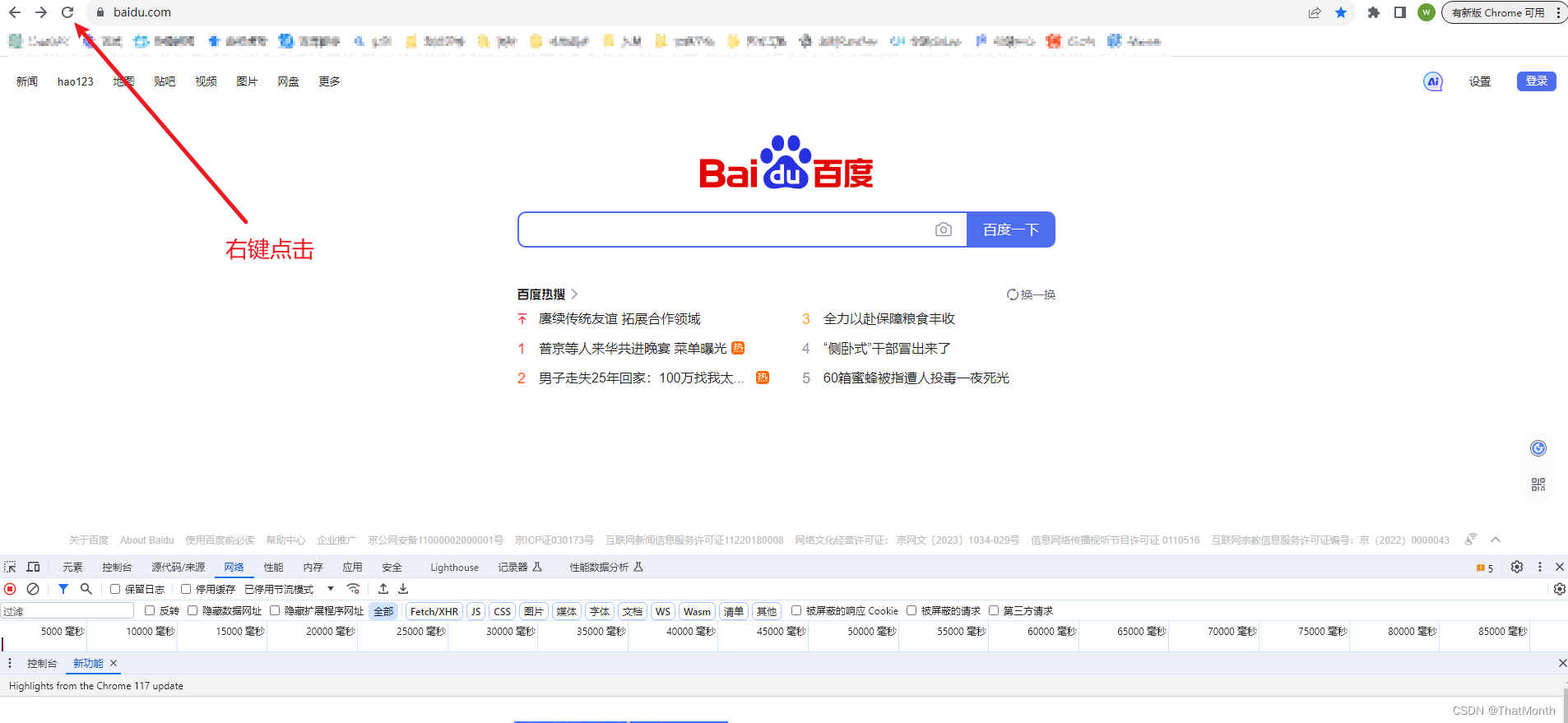Click the 过滤 filter text field

(x=67, y=611)
